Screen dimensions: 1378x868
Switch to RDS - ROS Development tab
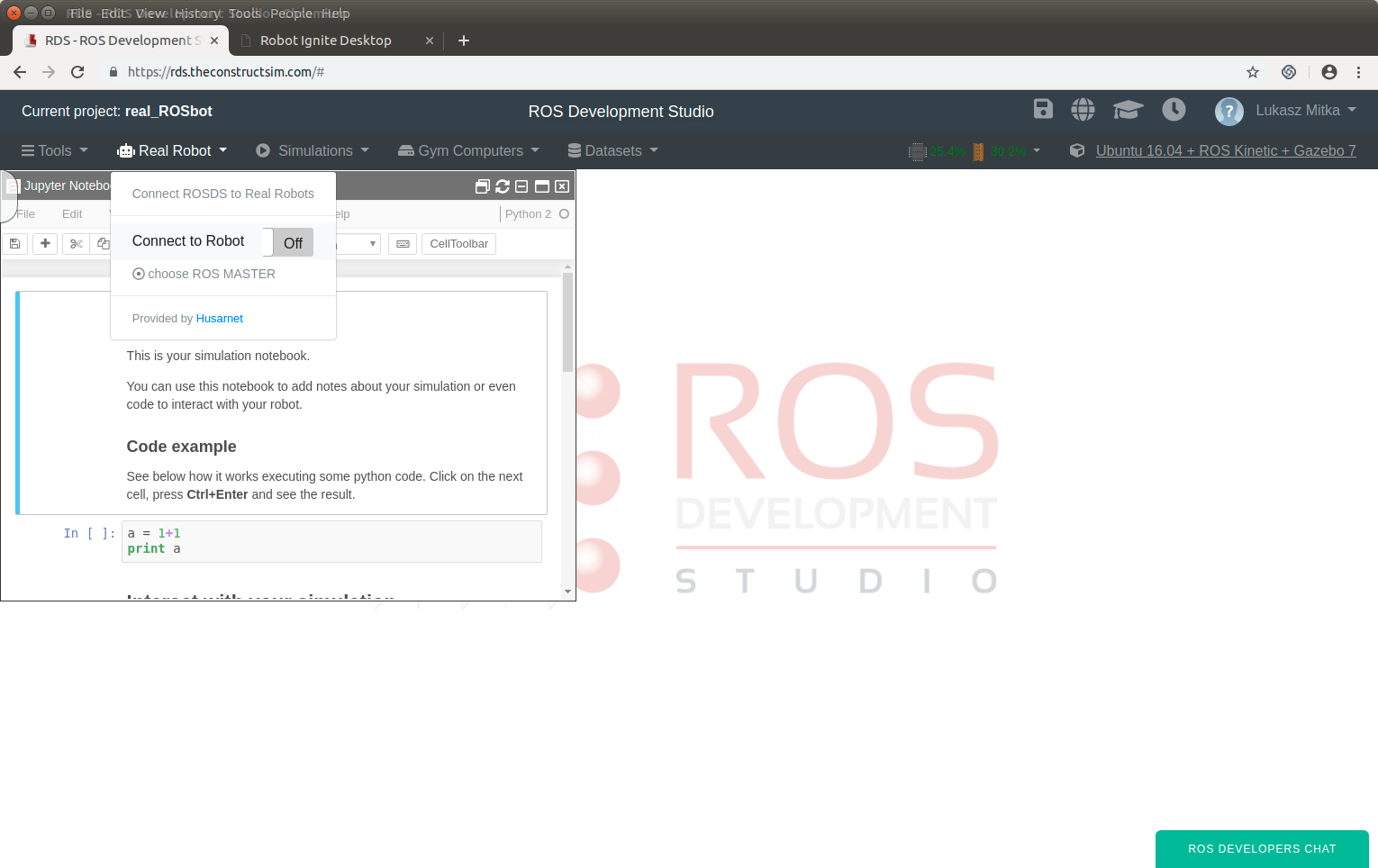click(x=122, y=41)
